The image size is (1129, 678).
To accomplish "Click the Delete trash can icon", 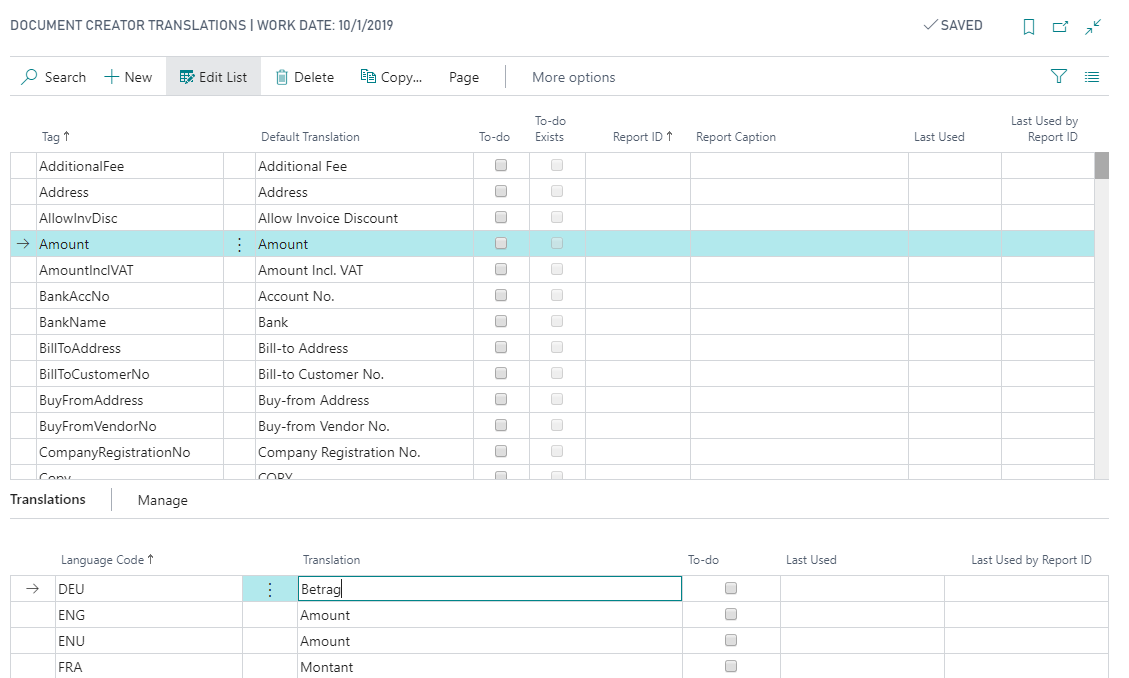I will click(x=282, y=77).
